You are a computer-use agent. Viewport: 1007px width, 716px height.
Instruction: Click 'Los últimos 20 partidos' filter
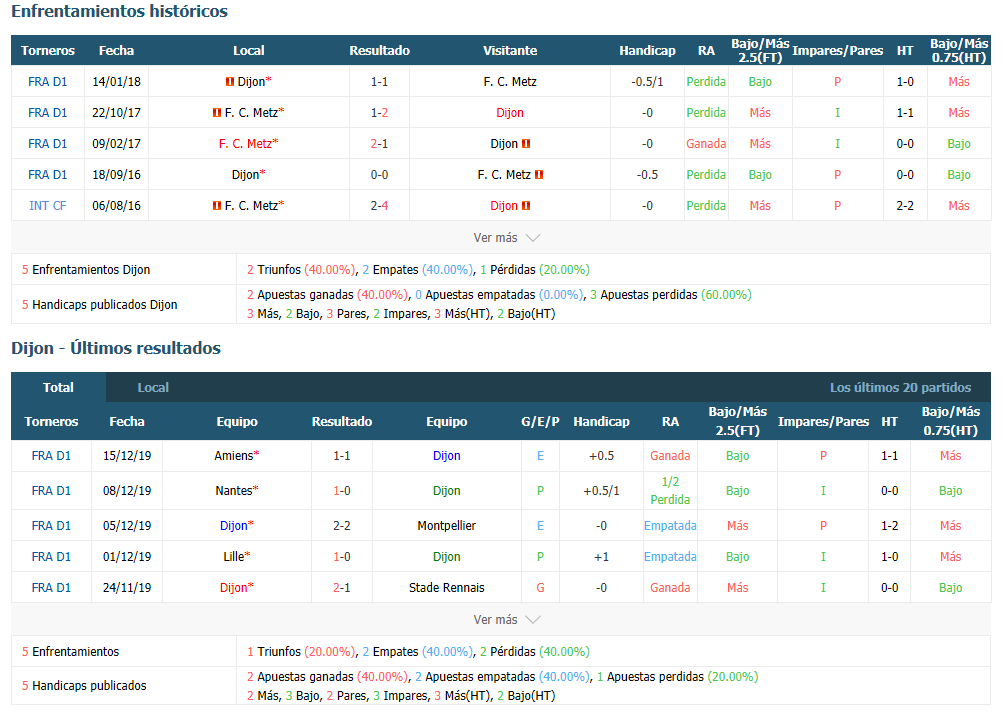(x=900, y=387)
